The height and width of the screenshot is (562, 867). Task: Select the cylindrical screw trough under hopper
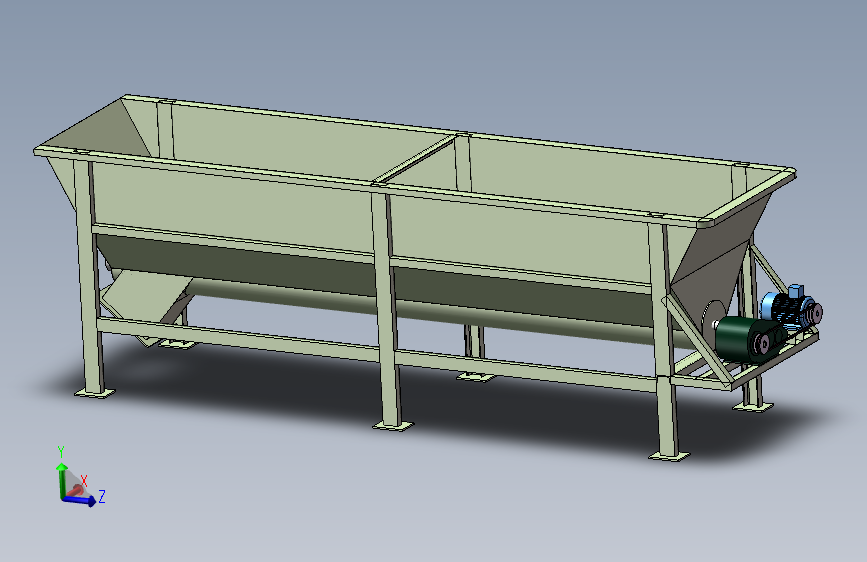click(x=431, y=310)
